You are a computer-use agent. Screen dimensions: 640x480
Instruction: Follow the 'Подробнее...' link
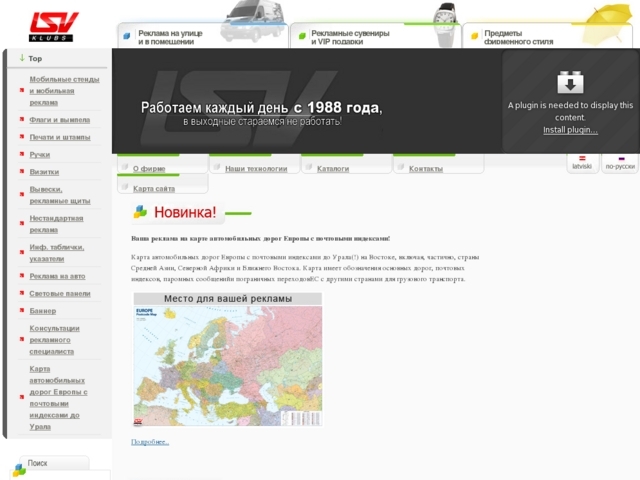(x=150, y=442)
